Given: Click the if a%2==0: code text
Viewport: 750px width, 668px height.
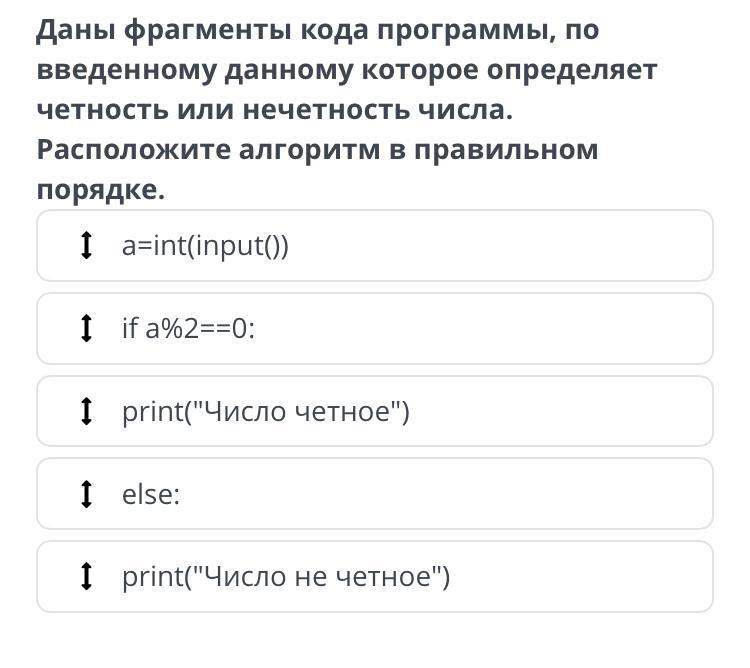Looking at the screenshot, I should point(188,329).
